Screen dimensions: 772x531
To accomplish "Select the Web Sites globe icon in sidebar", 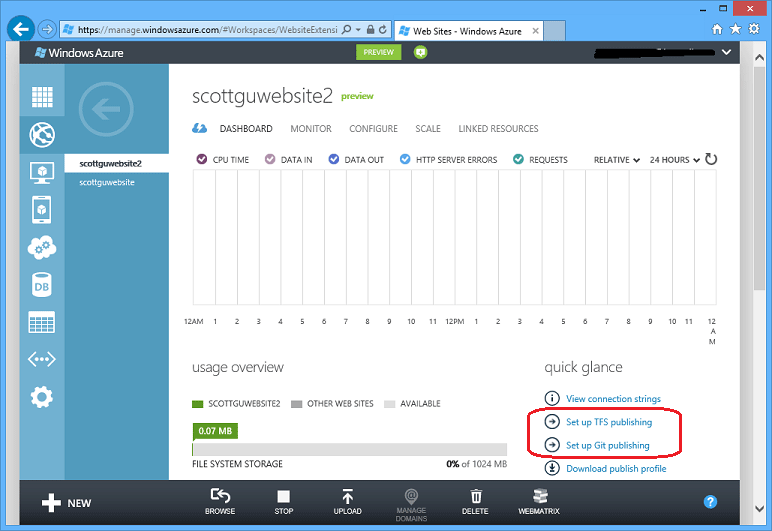I will [x=42, y=135].
